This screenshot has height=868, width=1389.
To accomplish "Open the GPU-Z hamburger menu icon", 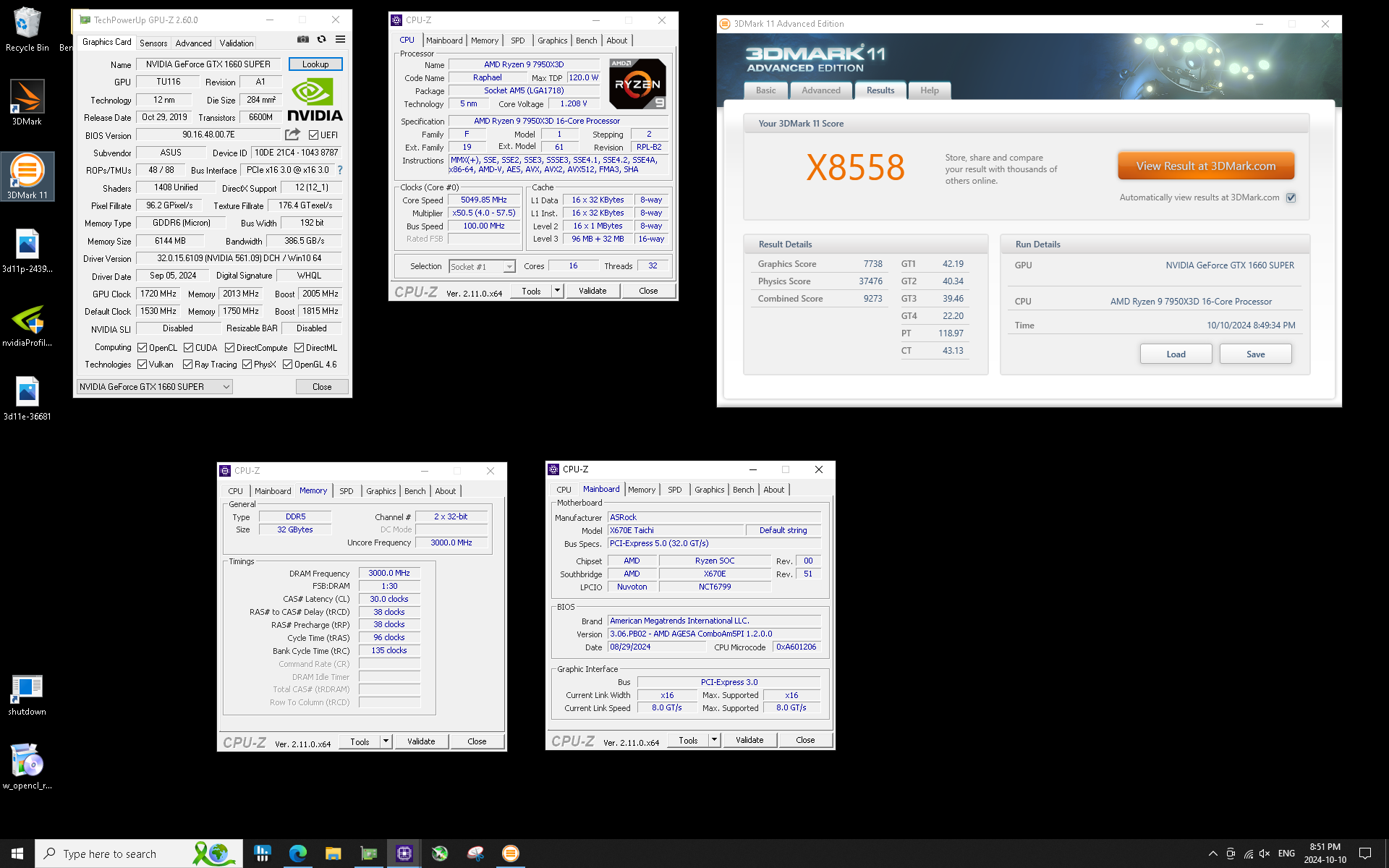I will [340, 40].
